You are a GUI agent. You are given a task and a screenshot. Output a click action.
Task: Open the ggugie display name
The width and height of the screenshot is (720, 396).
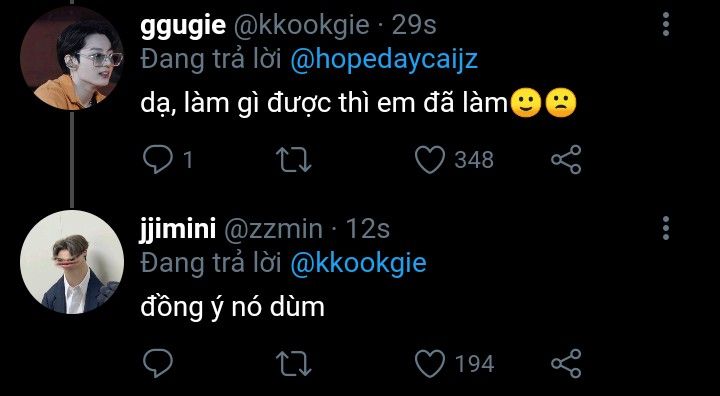183,27
